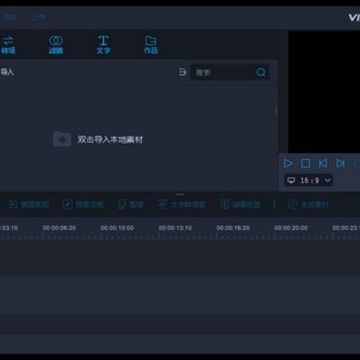This screenshot has height=360, width=360.
Task: Click the timeline tool with the exclamation badge icon
Action: 240,204
